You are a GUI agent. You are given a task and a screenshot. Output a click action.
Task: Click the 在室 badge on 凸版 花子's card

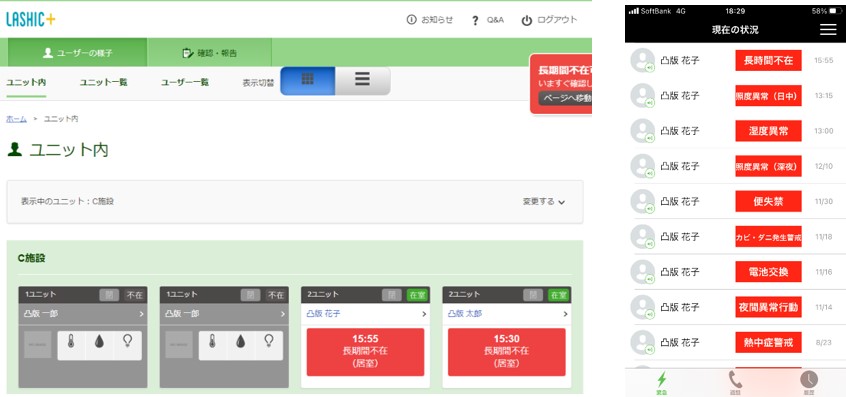417,295
